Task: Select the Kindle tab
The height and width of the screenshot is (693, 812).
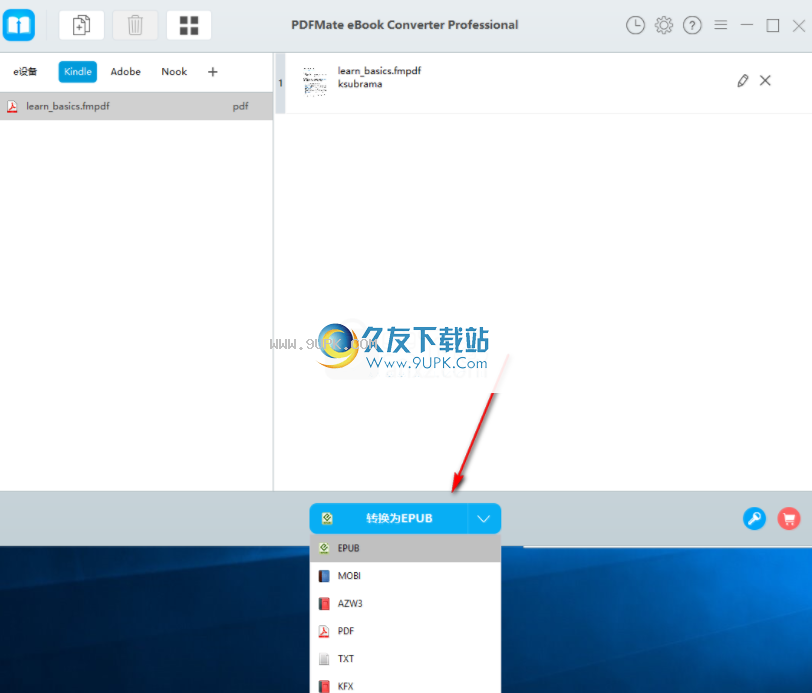Action: tap(78, 71)
